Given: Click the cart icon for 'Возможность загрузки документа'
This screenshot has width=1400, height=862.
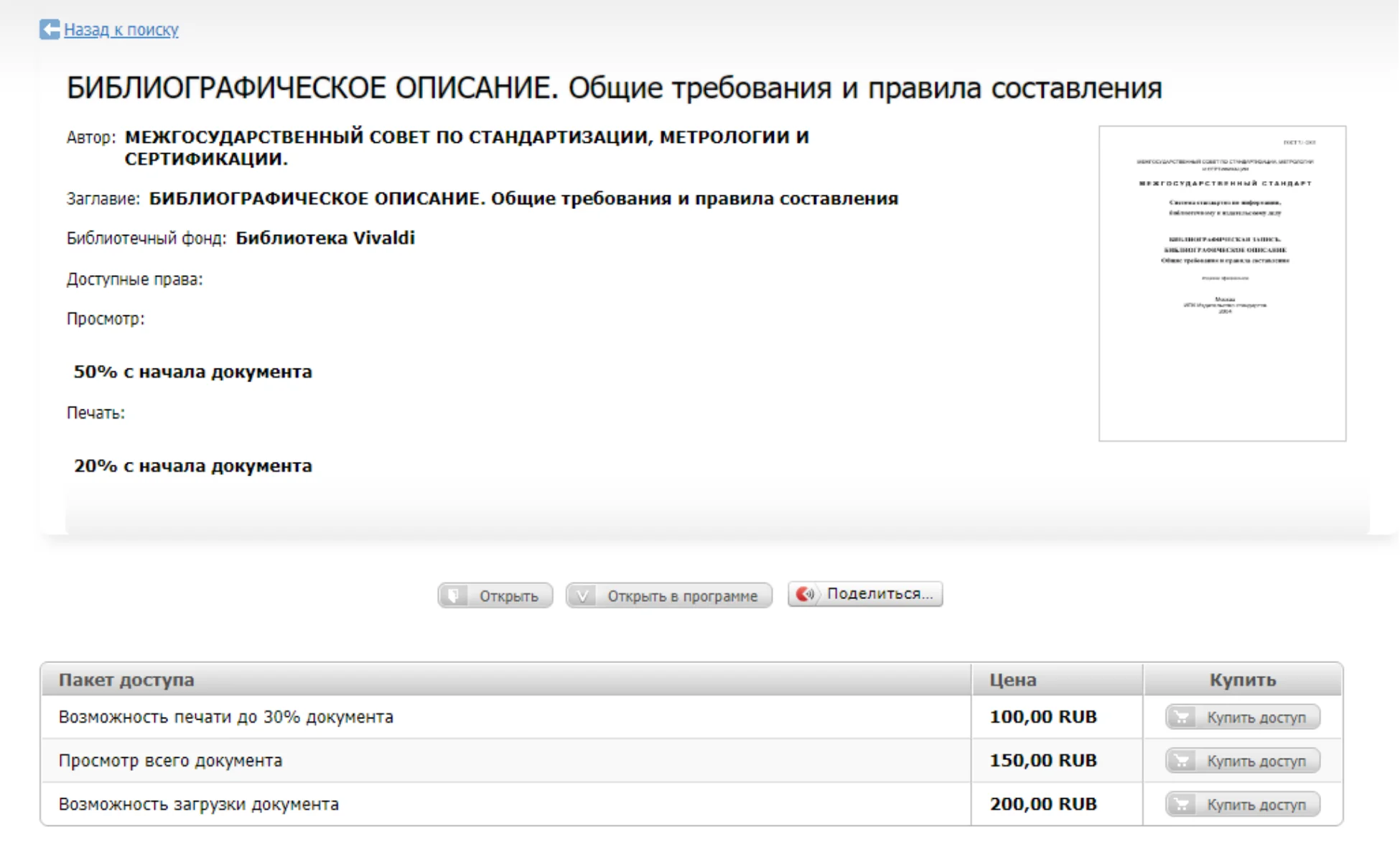Looking at the screenshot, I should (1182, 804).
